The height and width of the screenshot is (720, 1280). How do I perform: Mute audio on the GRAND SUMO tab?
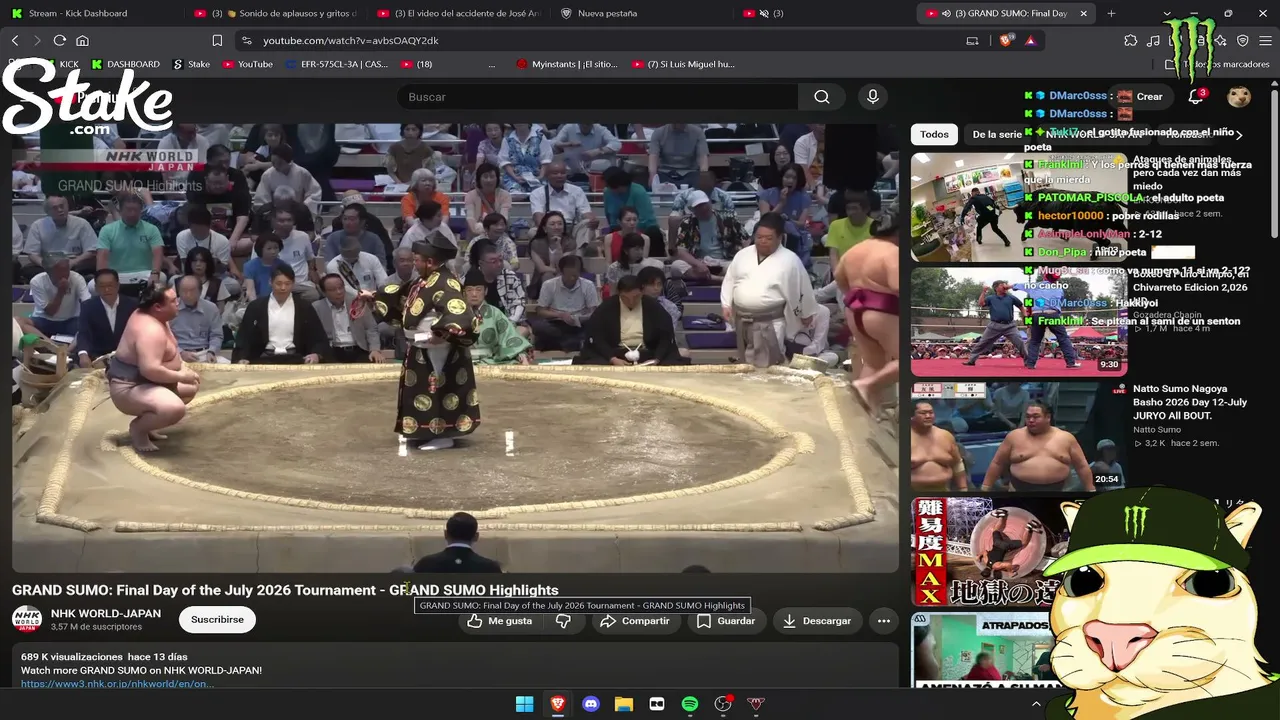[x=946, y=13]
